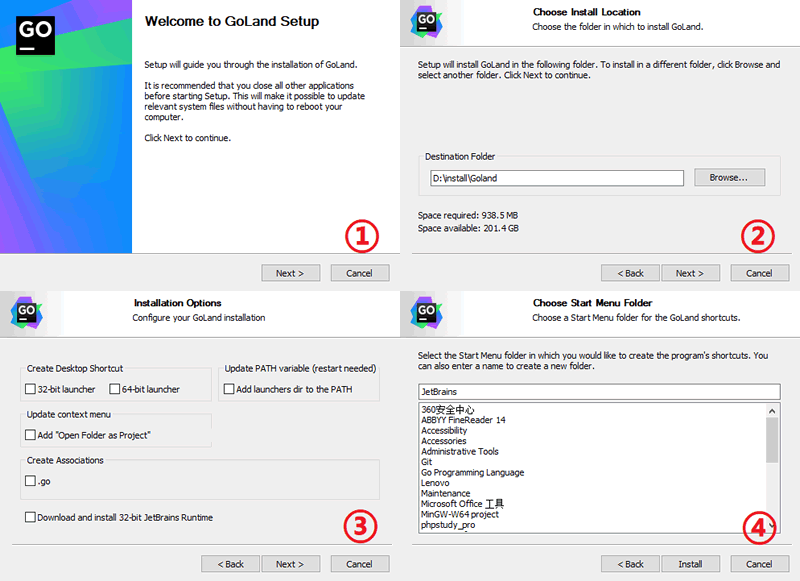Viewport: 800px width, 581px height.
Task: Click the folder list scroll-up arrow
Action: point(772,411)
